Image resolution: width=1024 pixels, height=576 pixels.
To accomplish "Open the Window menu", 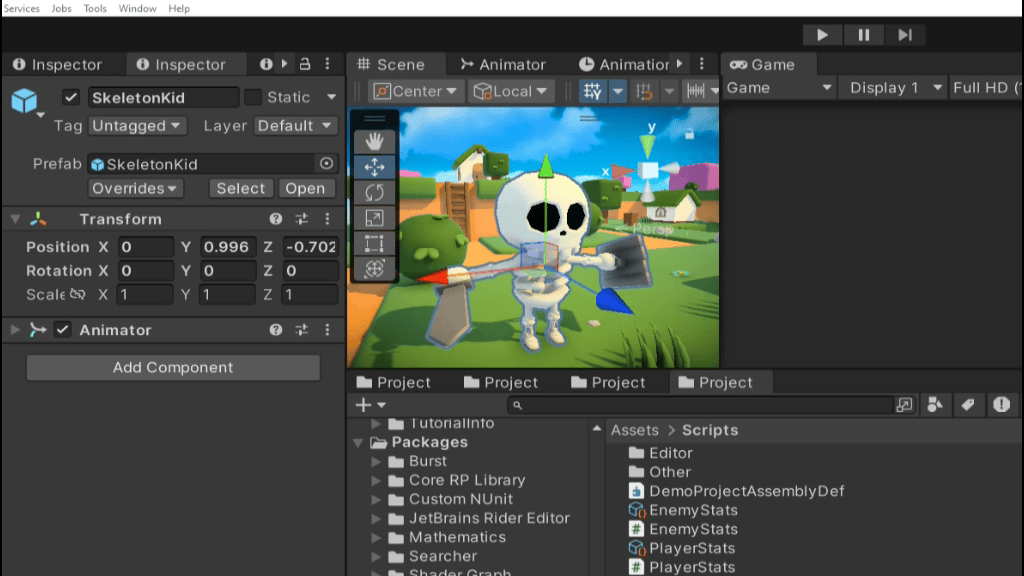I will point(137,8).
